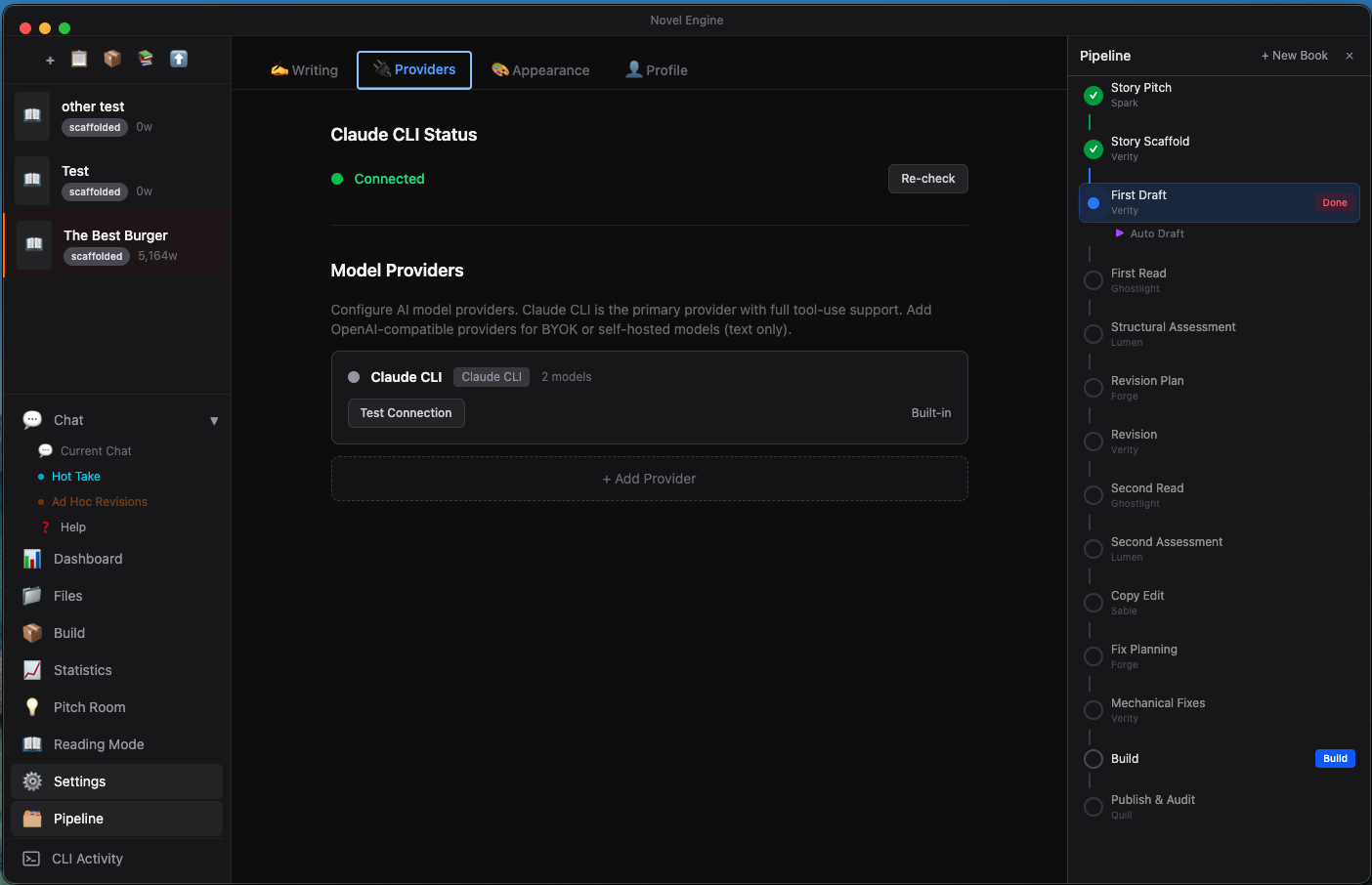This screenshot has height=885, width=1372.
Task: Open the CLI Activity terminal icon
Action: click(x=32, y=859)
